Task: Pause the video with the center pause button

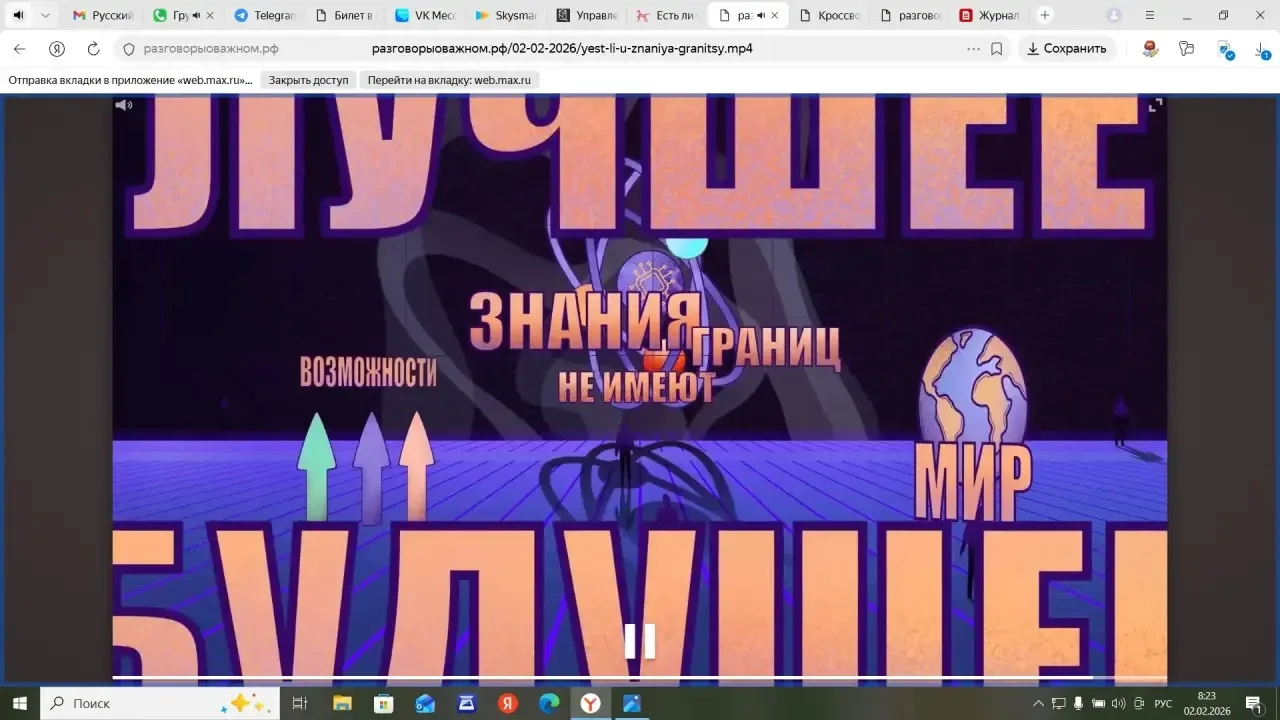Action: point(640,641)
